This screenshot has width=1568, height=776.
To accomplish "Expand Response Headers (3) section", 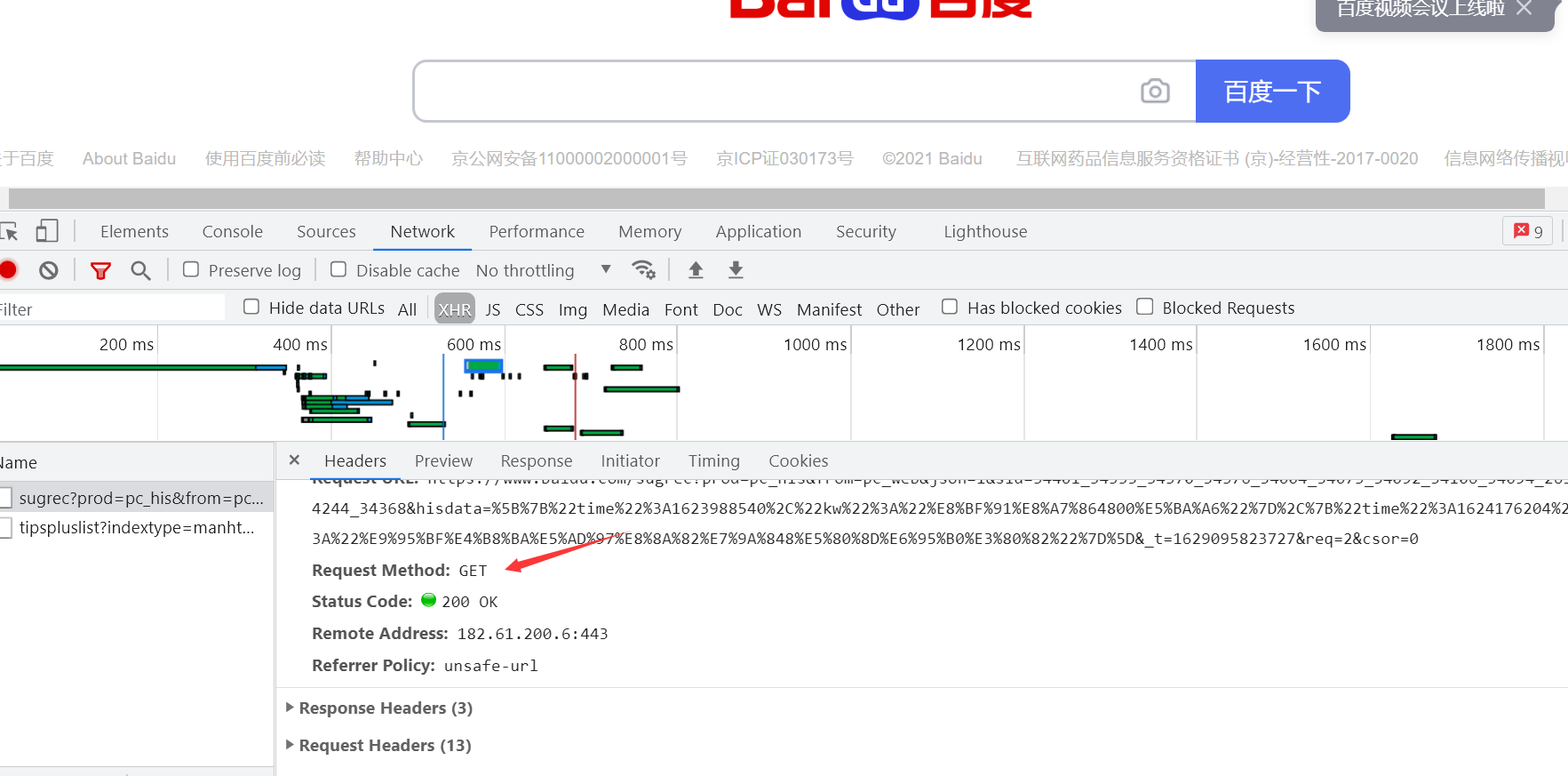I will click(x=379, y=708).
